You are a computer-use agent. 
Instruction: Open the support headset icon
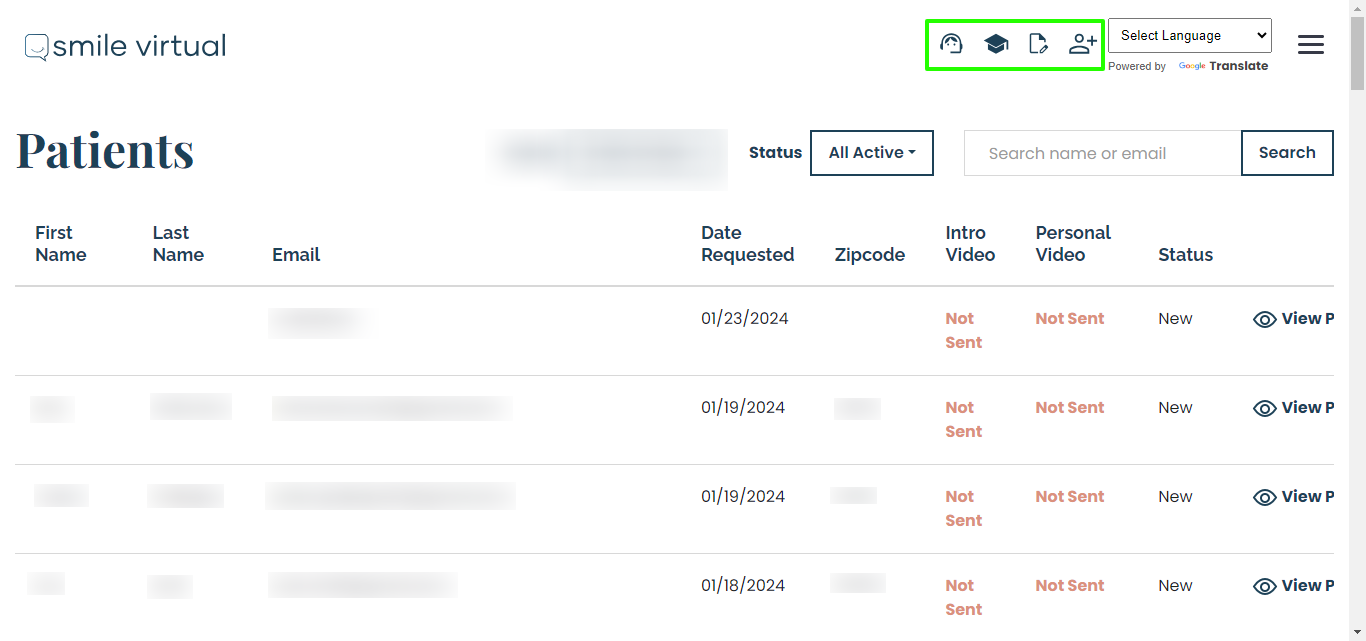[951, 44]
